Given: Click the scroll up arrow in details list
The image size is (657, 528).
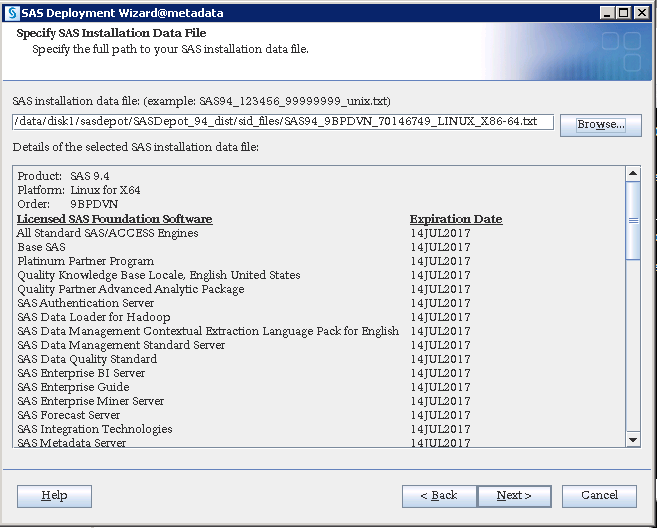Looking at the screenshot, I should point(633,173).
